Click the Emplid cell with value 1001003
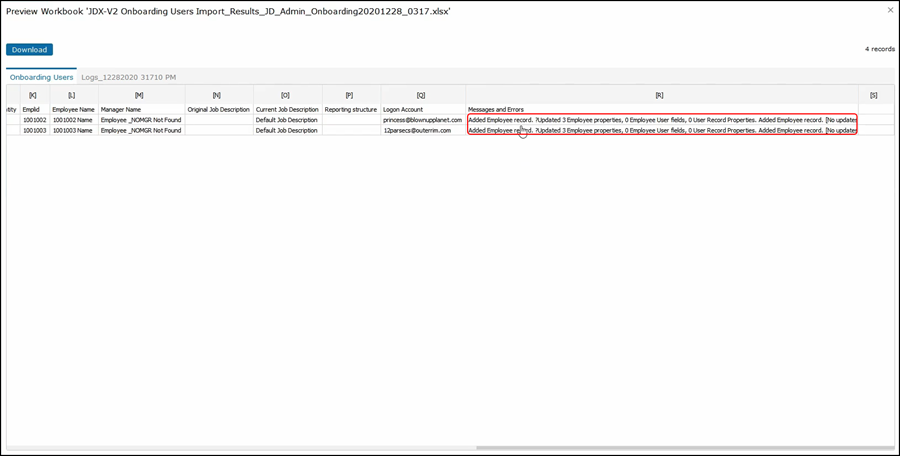 35,131
